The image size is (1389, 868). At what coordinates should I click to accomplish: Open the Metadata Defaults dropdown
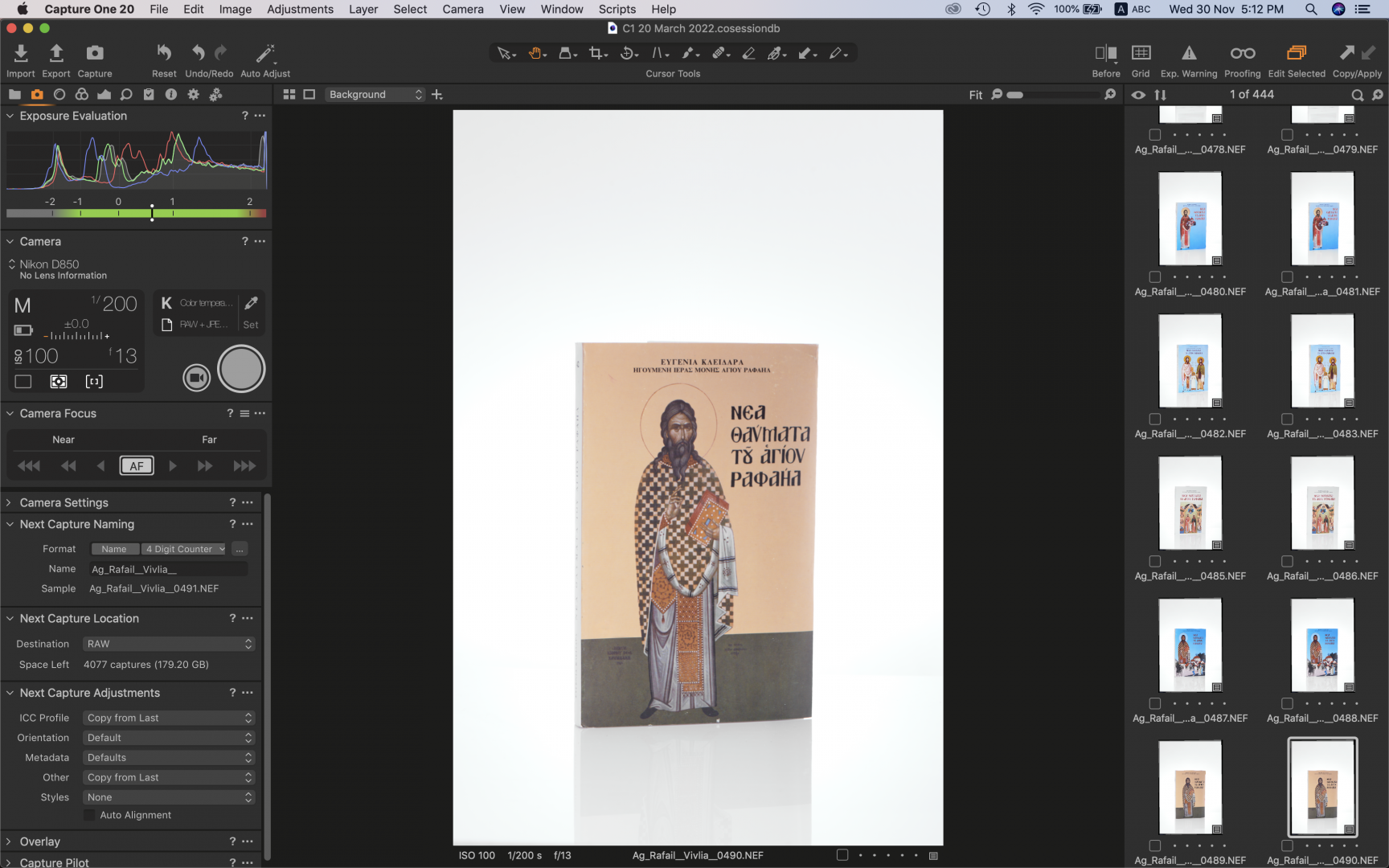point(169,758)
